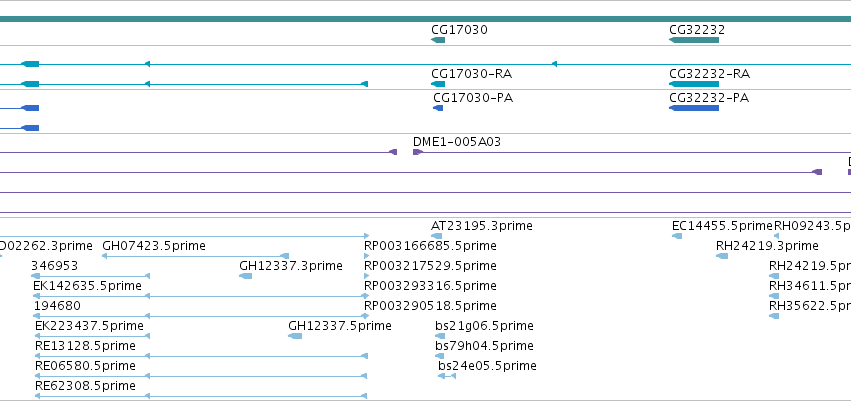This screenshot has height=401, width=851.
Task: Open the RP003166685.5prime label
Action: (x=430, y=246)
